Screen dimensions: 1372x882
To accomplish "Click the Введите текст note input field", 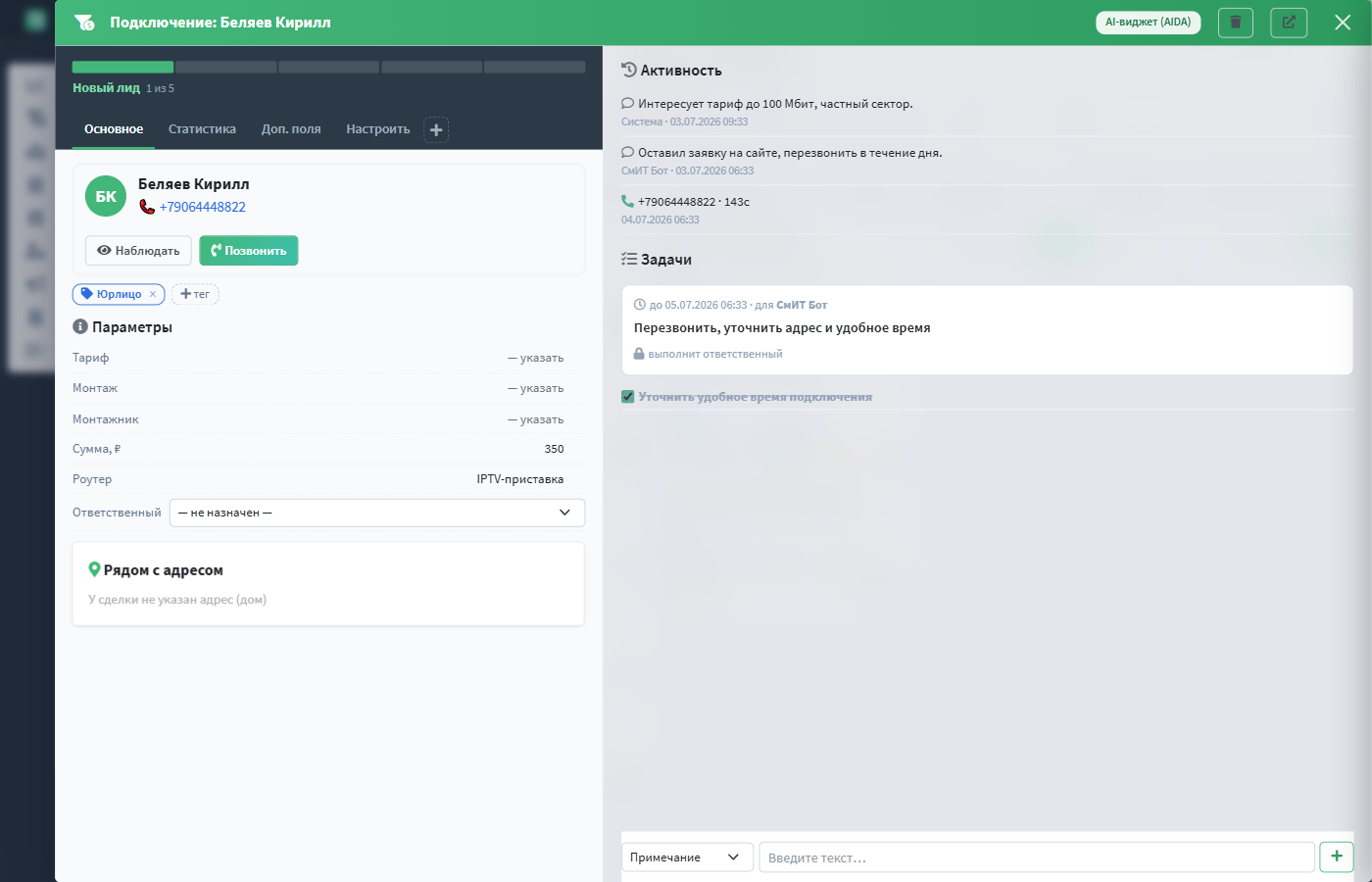I will point(1037,857).
